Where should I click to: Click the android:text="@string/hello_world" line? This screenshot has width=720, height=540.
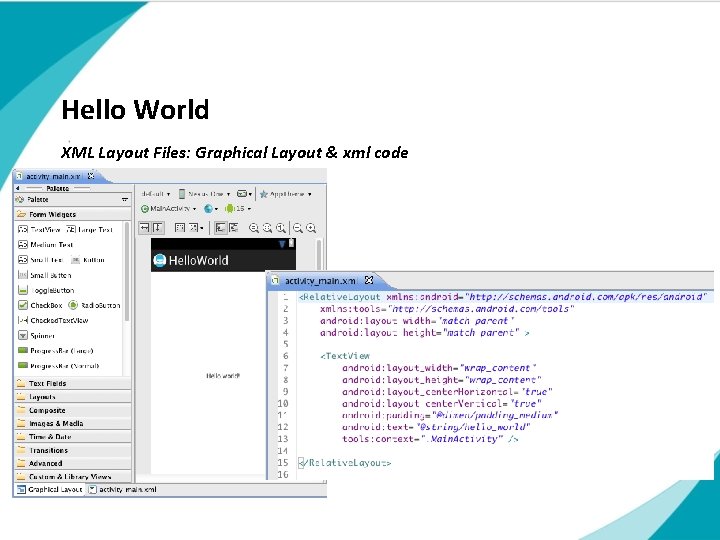pos(436,427)
